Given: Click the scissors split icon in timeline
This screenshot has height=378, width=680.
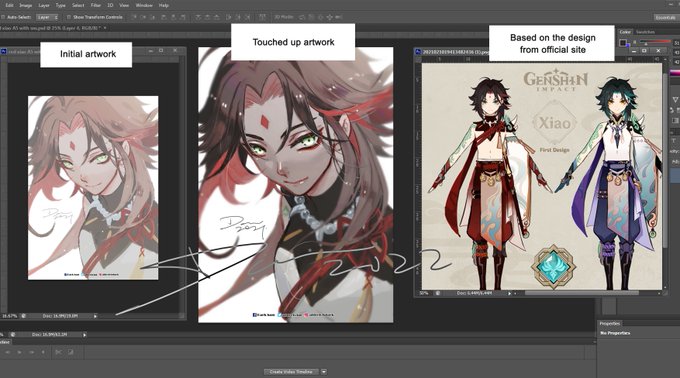Looking at the screenshot, I should click(58, 352).
